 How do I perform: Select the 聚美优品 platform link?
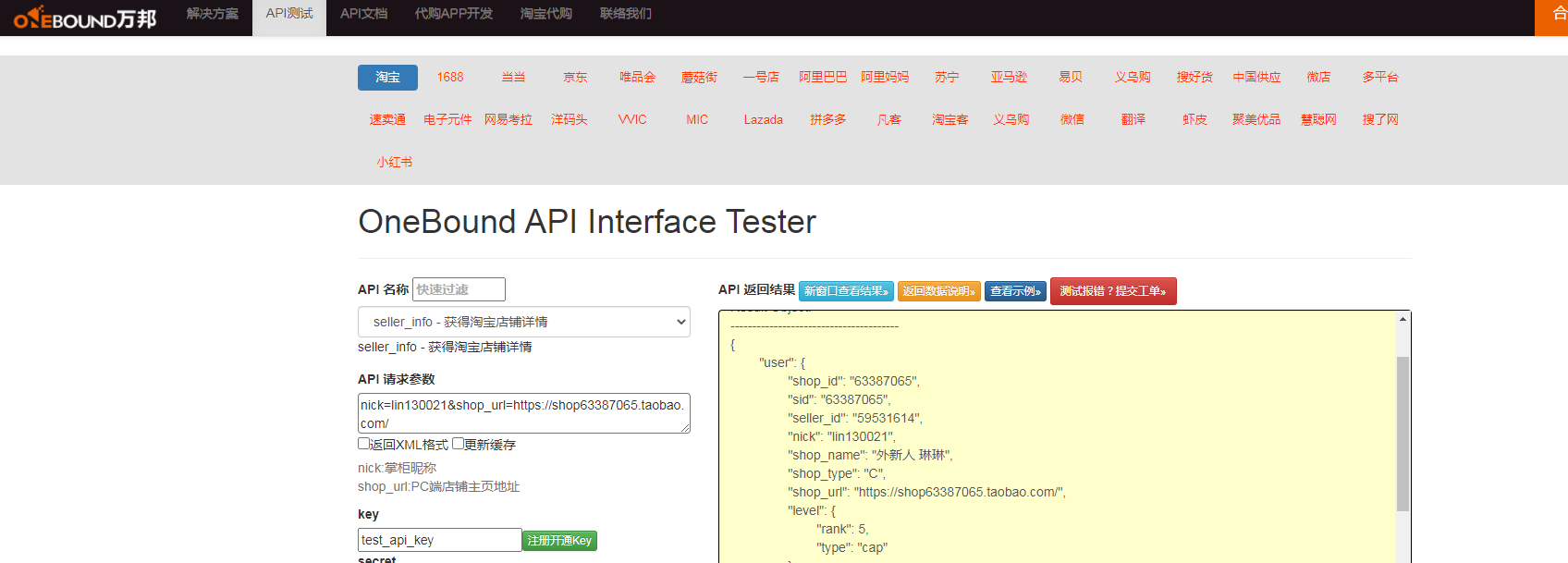pyautogui.click(x=1256, y=120)
